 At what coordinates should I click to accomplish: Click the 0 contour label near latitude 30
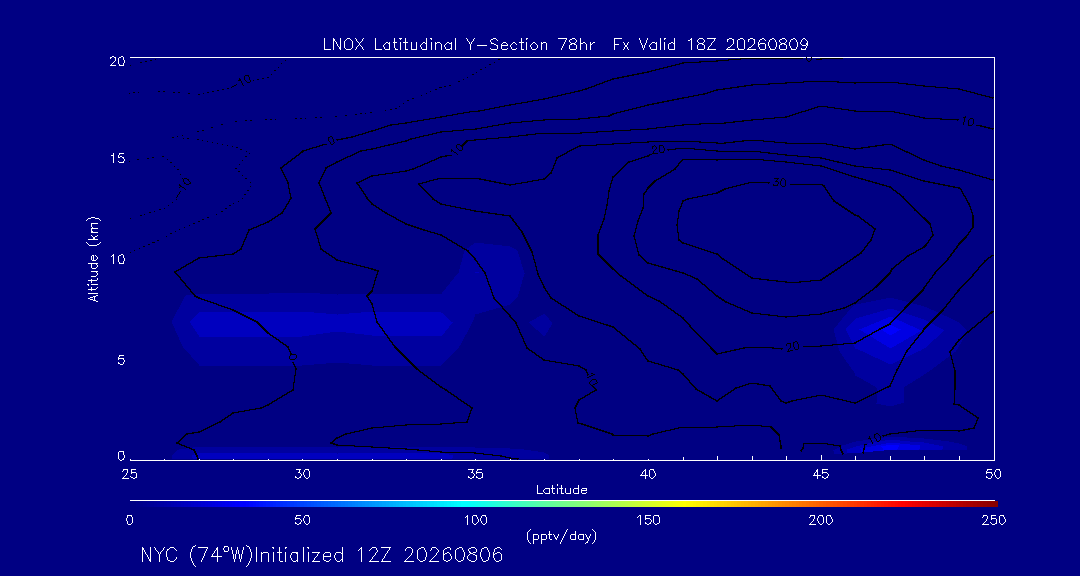292,357
